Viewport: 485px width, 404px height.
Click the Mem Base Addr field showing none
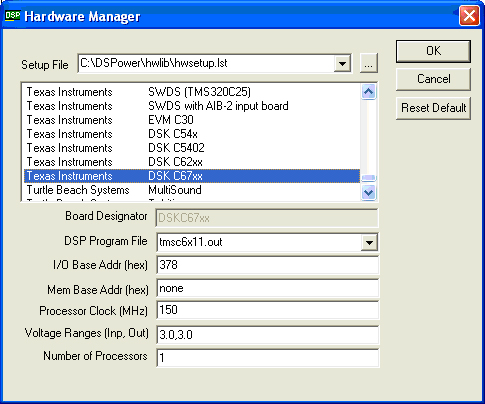(x=267, y=288)
